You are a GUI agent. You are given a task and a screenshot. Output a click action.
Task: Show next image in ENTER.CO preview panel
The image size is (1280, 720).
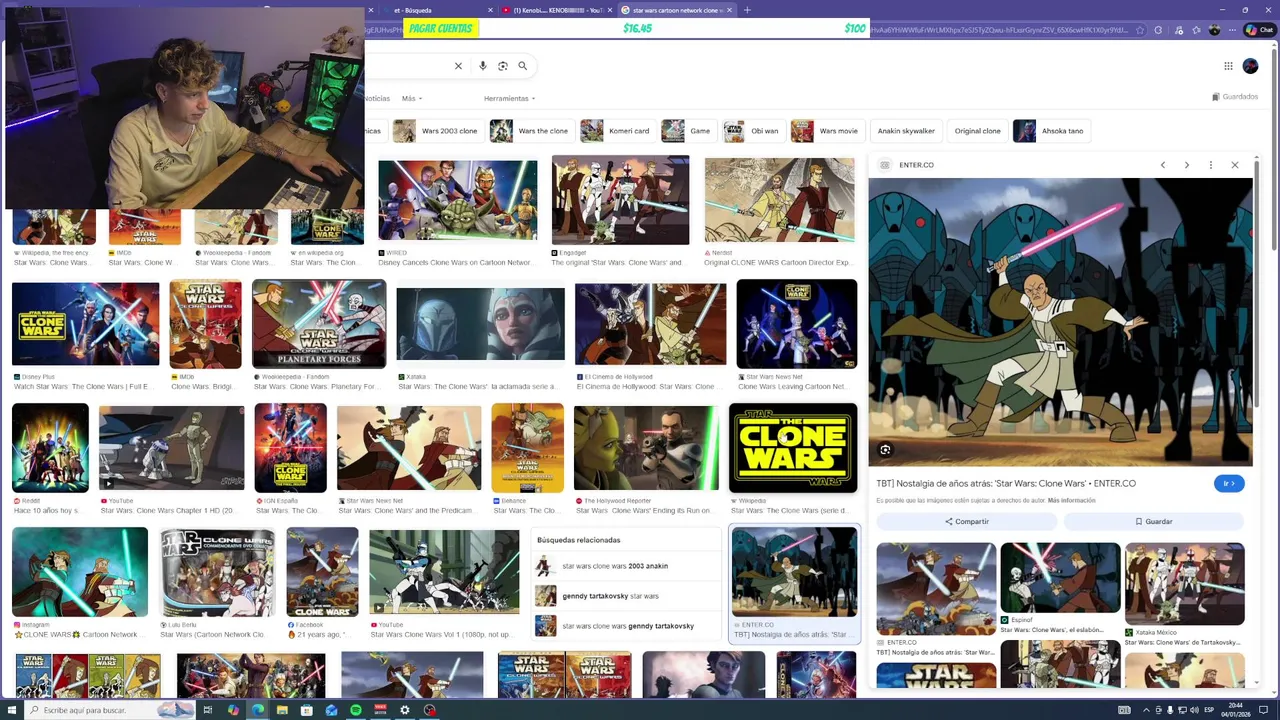point(1187,165)
